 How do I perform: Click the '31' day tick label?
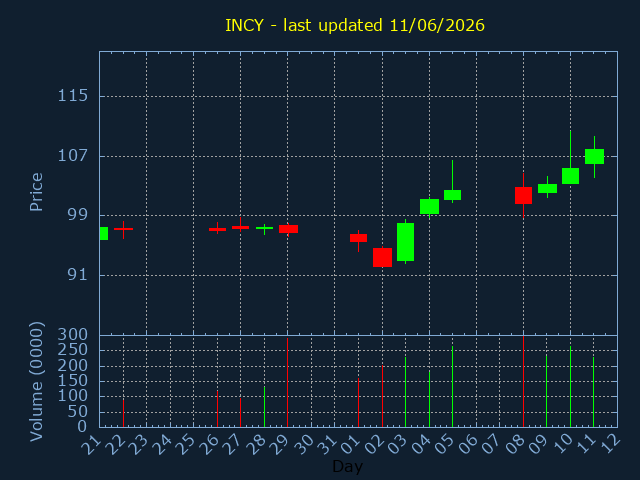point(327,445)
